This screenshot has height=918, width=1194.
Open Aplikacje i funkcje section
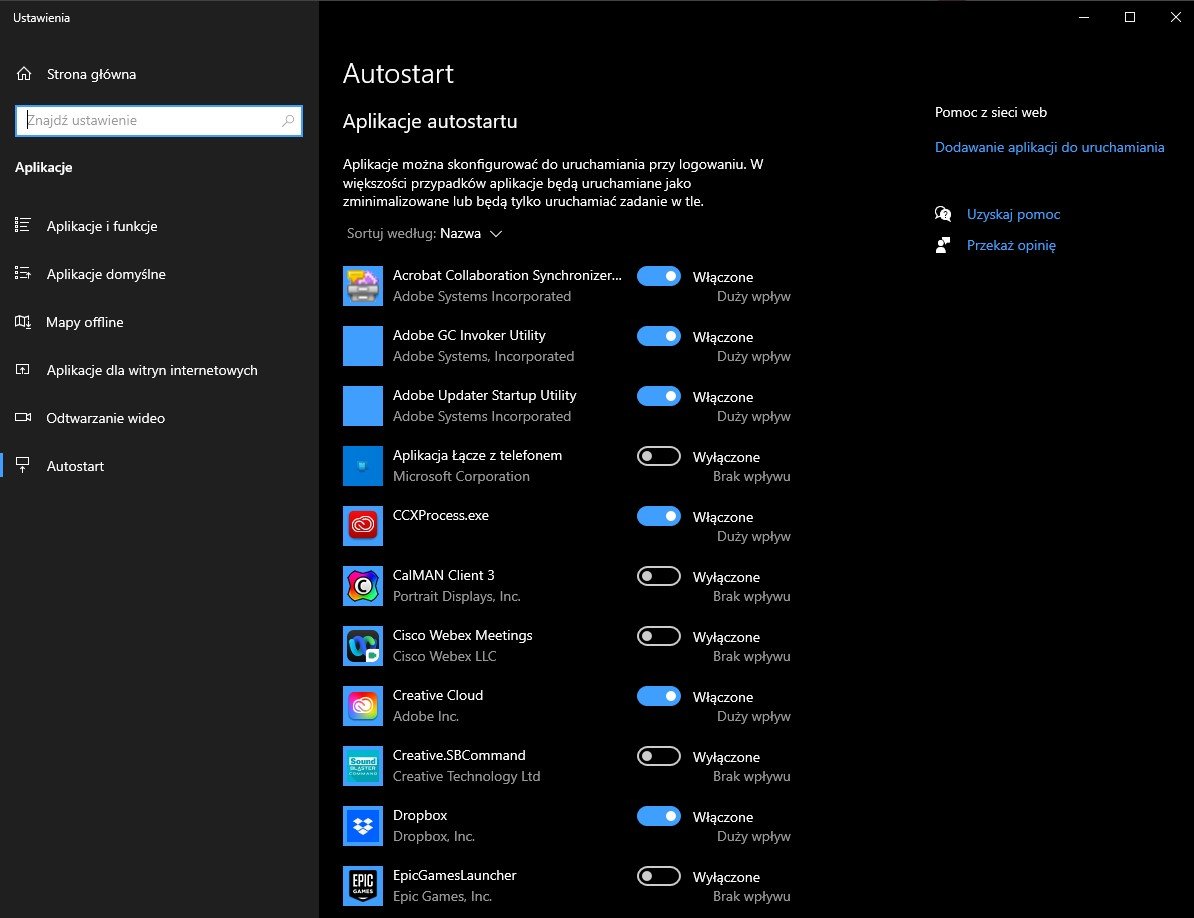[x=102, y=226]
